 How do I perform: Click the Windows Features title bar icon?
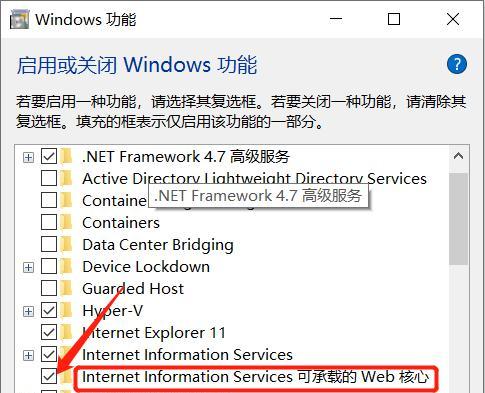point(19,19)
